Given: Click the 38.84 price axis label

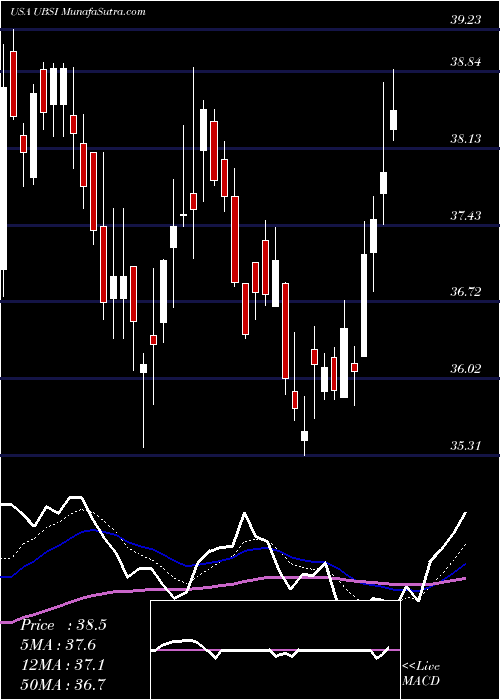Looking at the screenshot, I should [466, 62].
